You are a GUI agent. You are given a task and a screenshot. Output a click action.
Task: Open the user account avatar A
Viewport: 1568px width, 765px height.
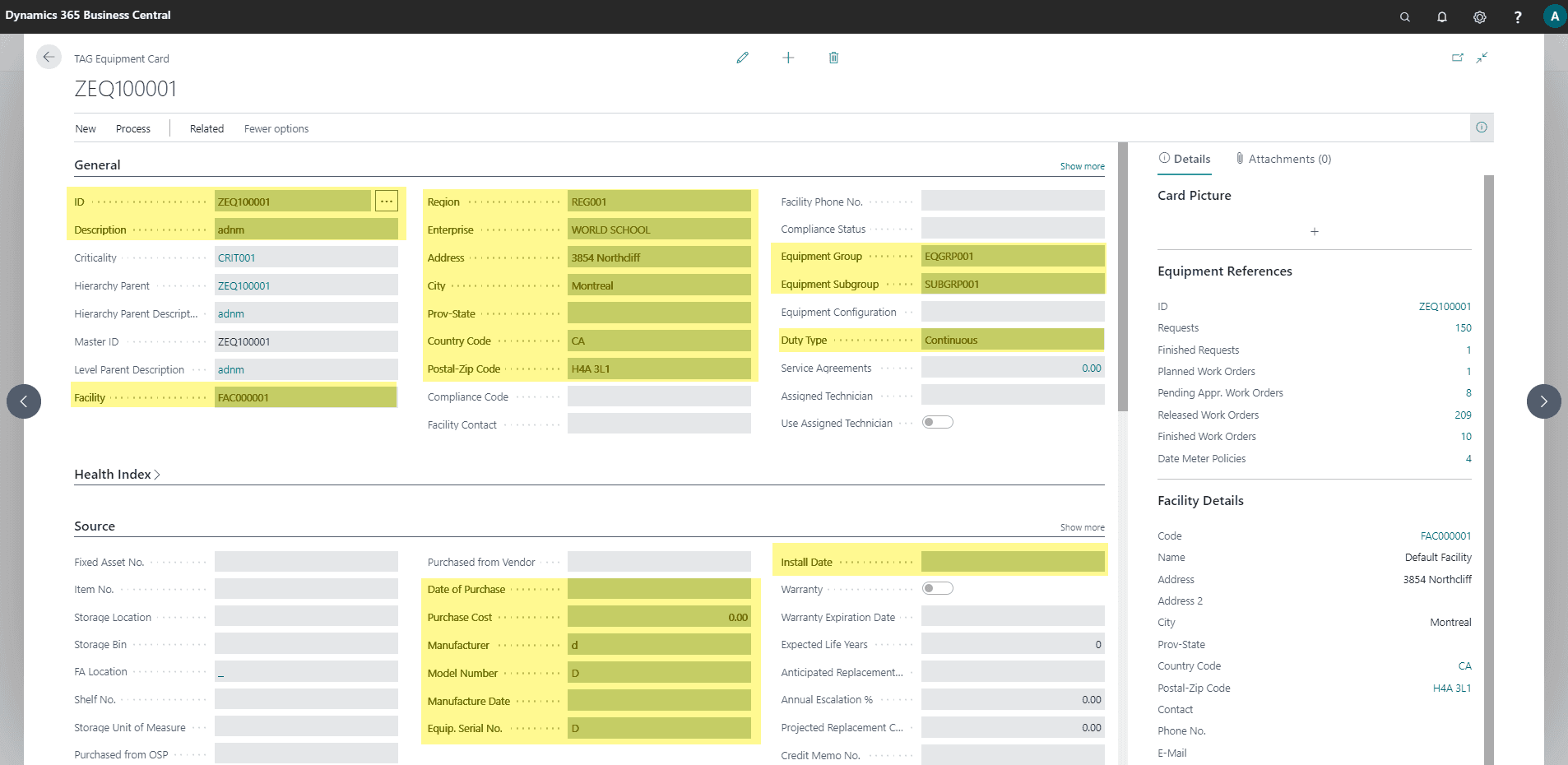pos(1555,16)
